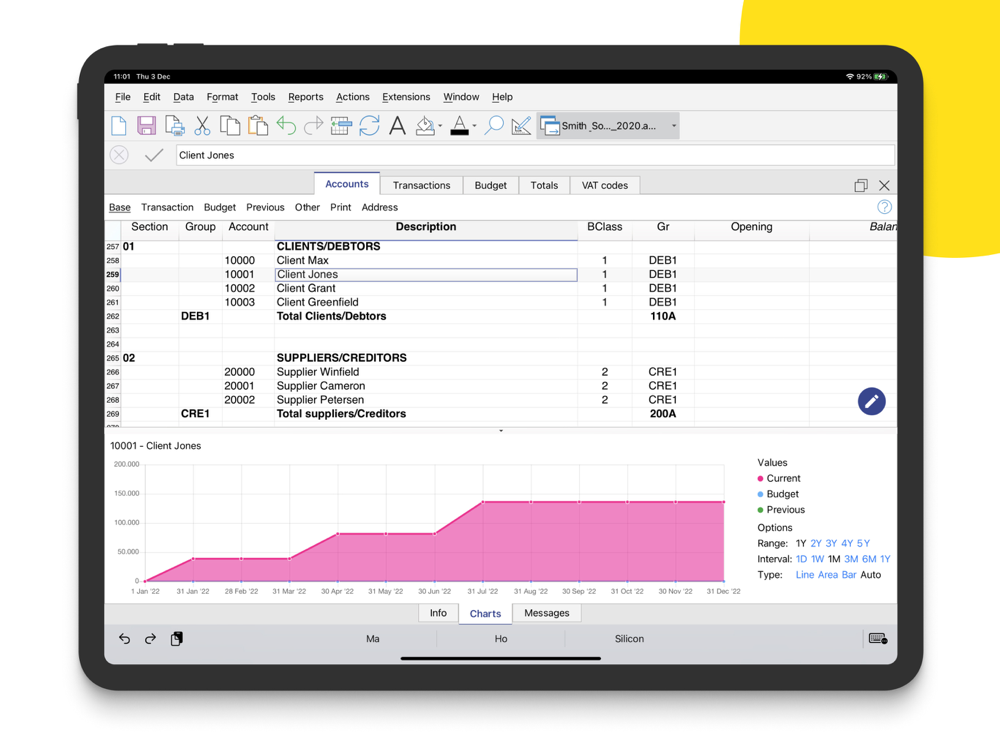The height and width of the screenshot is (750, 1000).
Task: Open the Info tab below the chart
Action: tap(438, 613)
